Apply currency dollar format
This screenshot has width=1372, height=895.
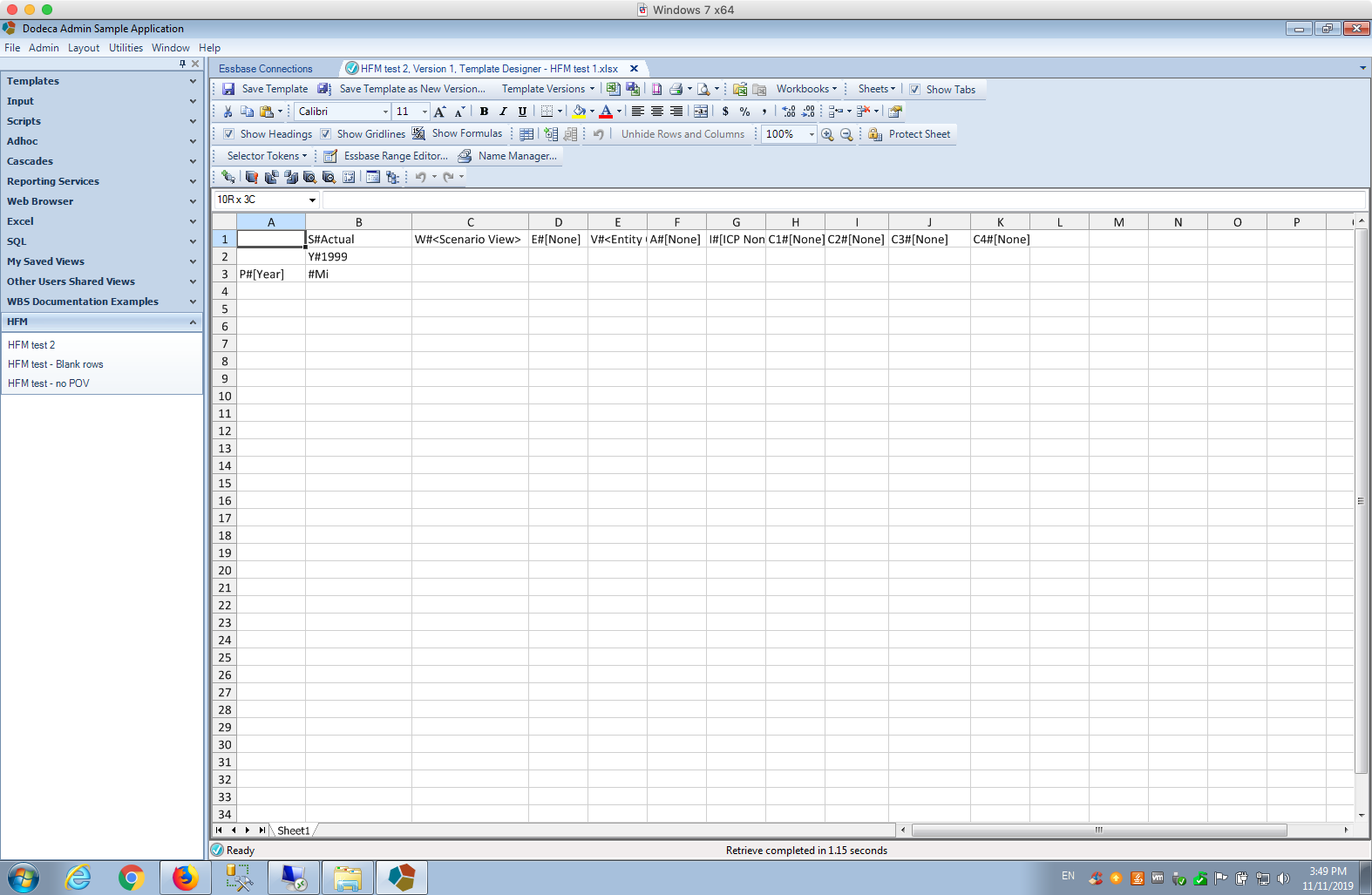pyautogui.click(x=725, y=112)
